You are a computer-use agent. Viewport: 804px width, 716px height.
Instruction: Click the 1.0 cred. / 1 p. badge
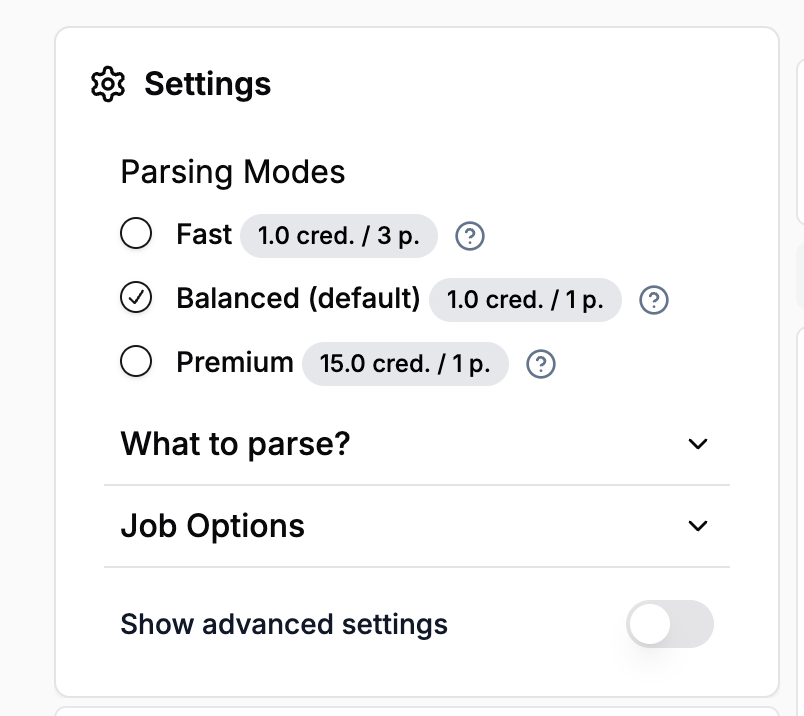coord(525,300)
